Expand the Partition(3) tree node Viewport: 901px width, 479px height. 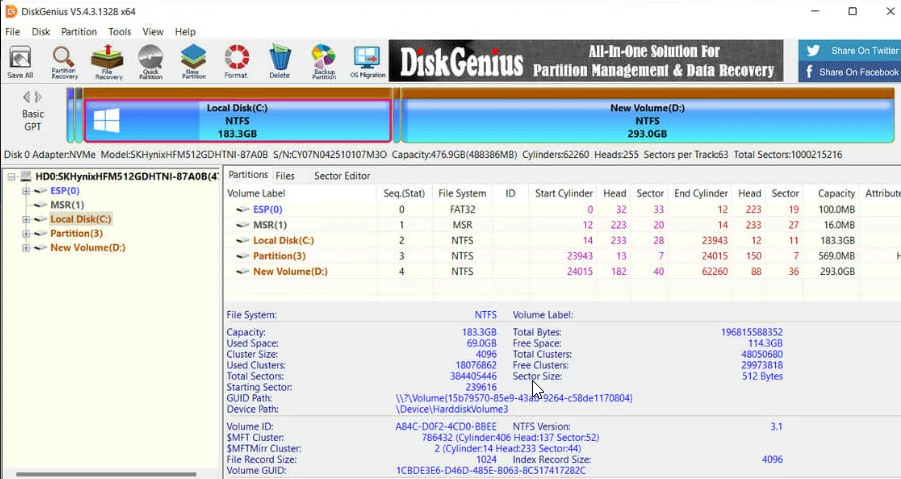click(26, 234)
